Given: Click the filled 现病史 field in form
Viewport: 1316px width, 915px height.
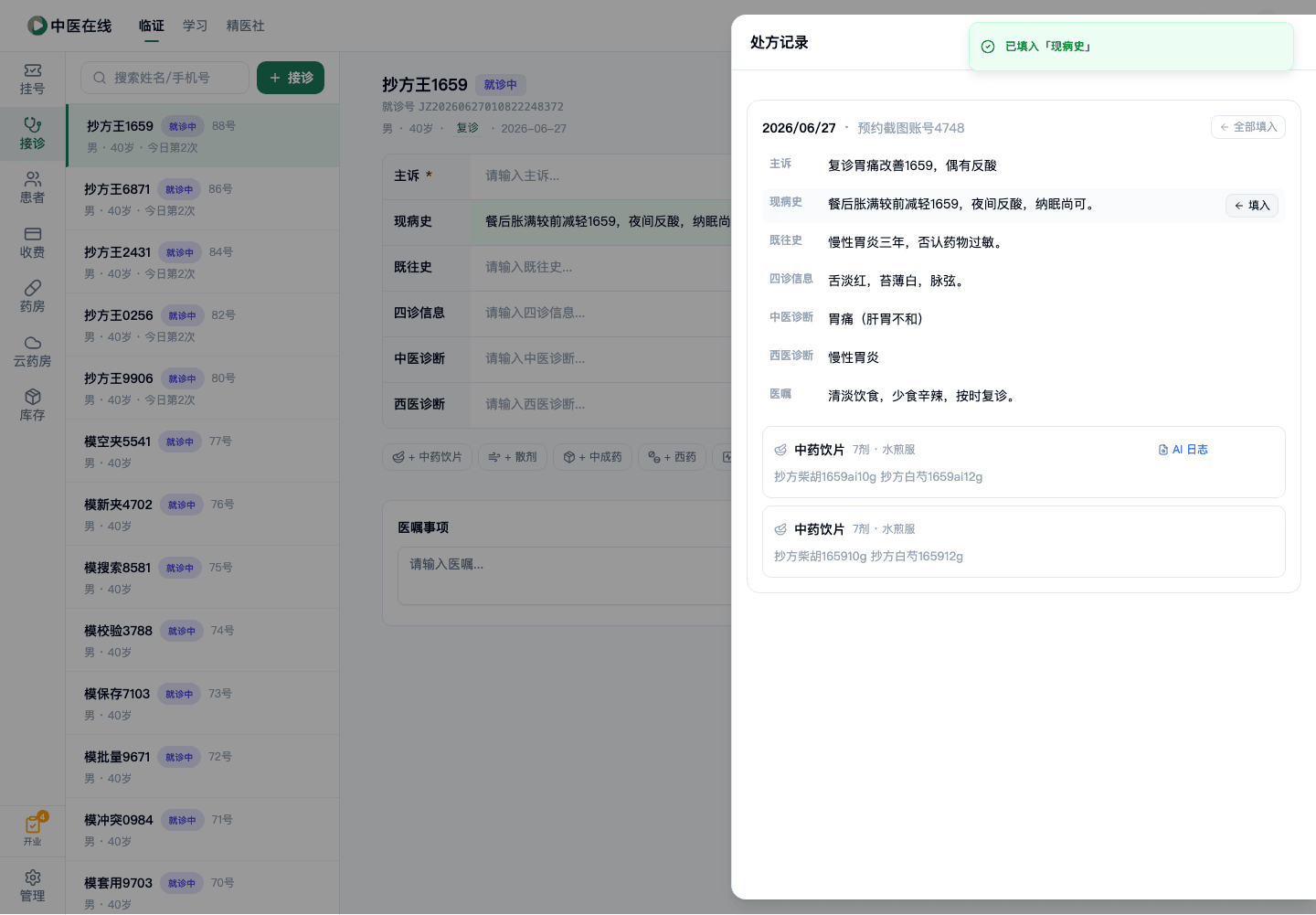Looking at the screenshot, I should (x=601, y=221).
